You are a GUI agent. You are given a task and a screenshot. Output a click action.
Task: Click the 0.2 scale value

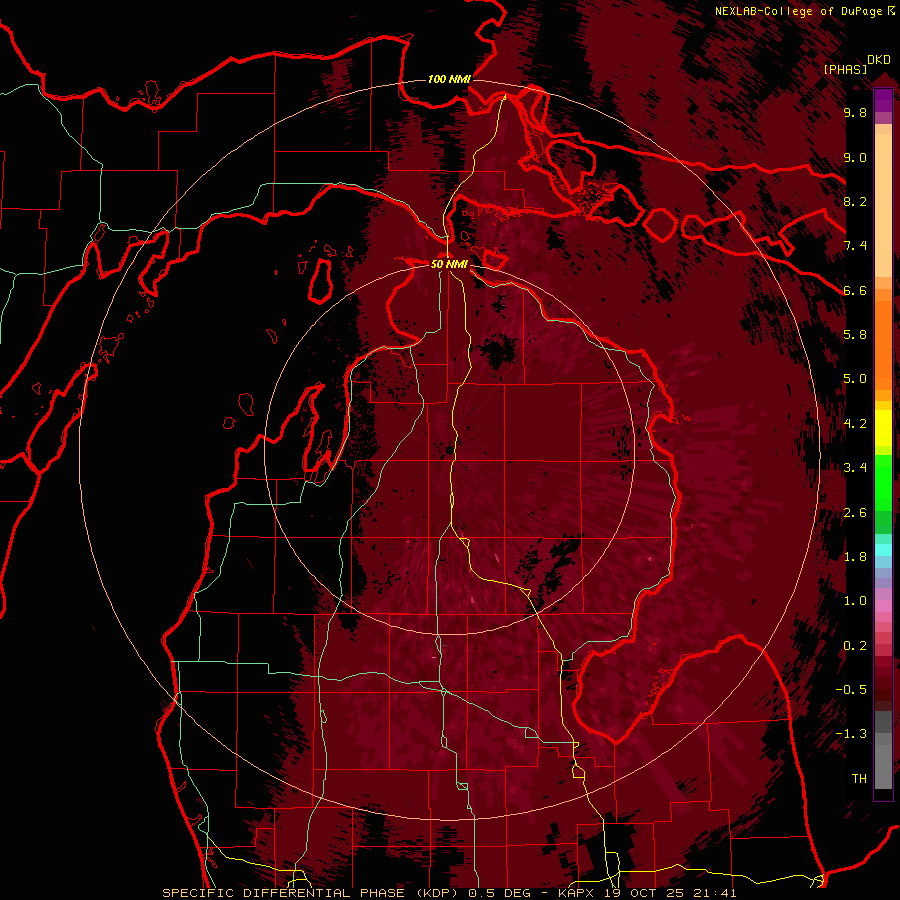click(855, 645)
